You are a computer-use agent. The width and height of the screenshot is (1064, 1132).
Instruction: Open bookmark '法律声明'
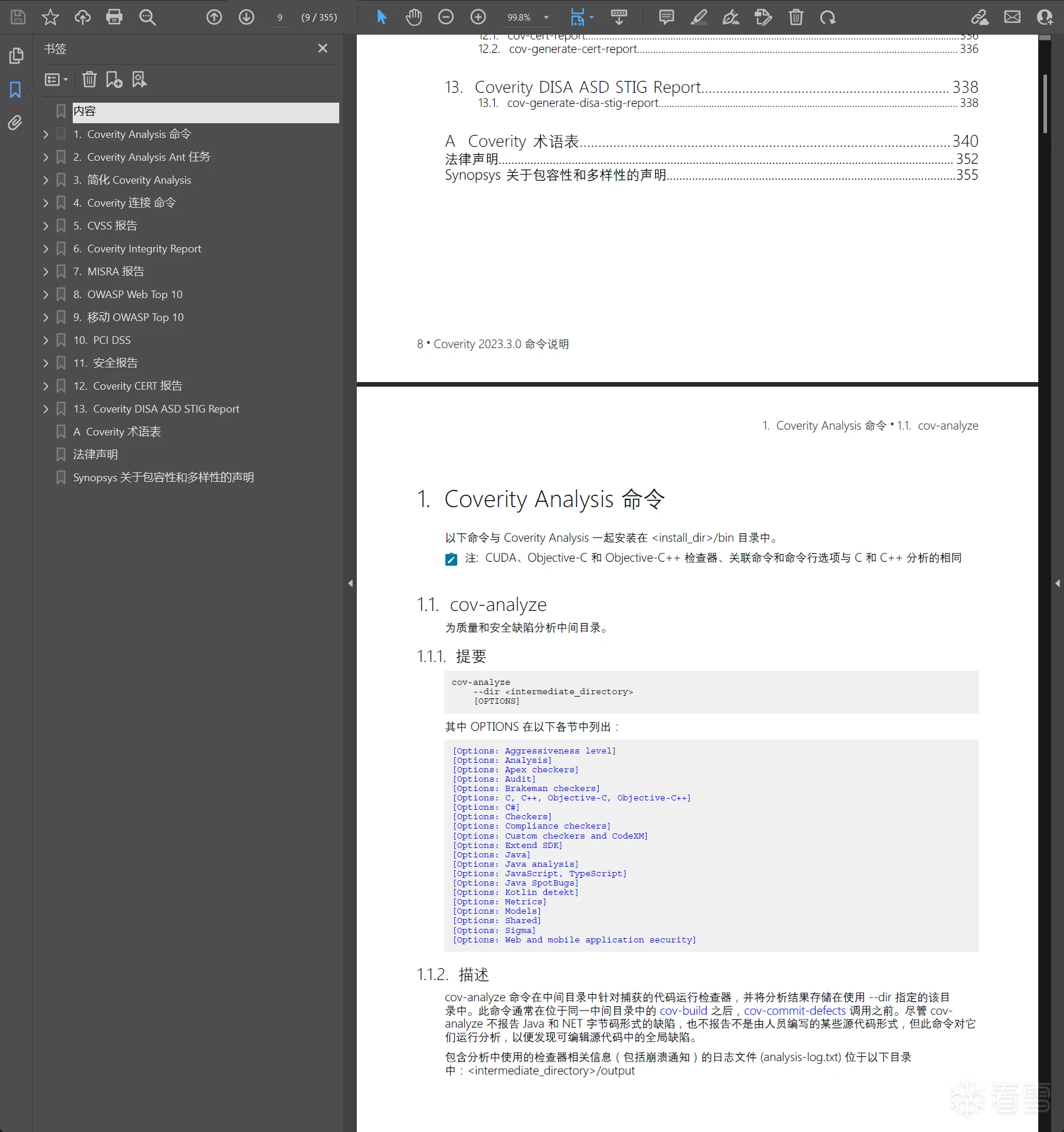pos(96,455)
